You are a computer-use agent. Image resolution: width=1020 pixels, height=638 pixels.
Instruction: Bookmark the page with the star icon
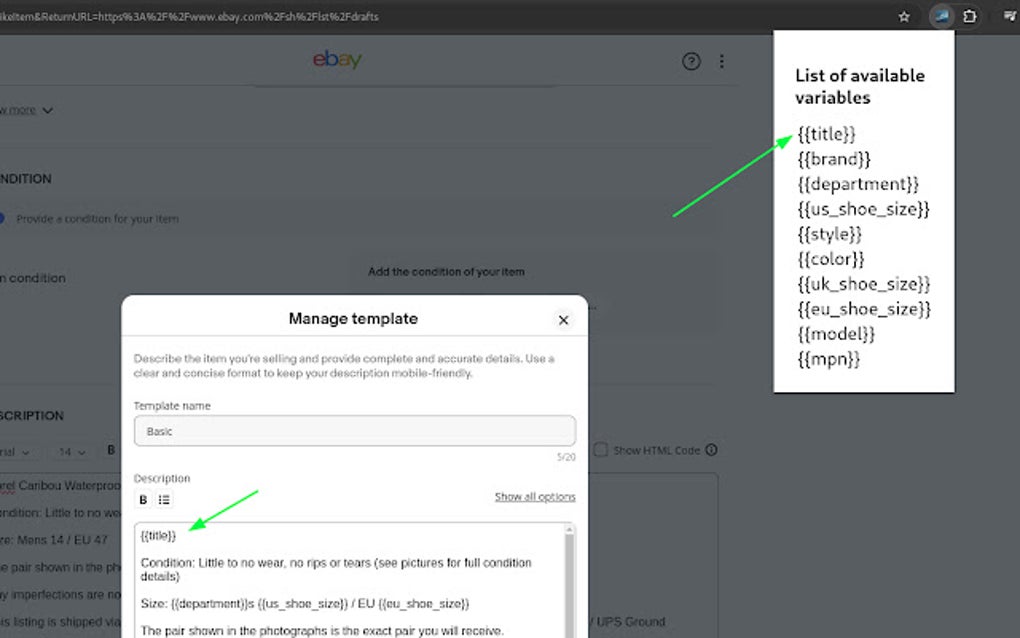point(904,17)
